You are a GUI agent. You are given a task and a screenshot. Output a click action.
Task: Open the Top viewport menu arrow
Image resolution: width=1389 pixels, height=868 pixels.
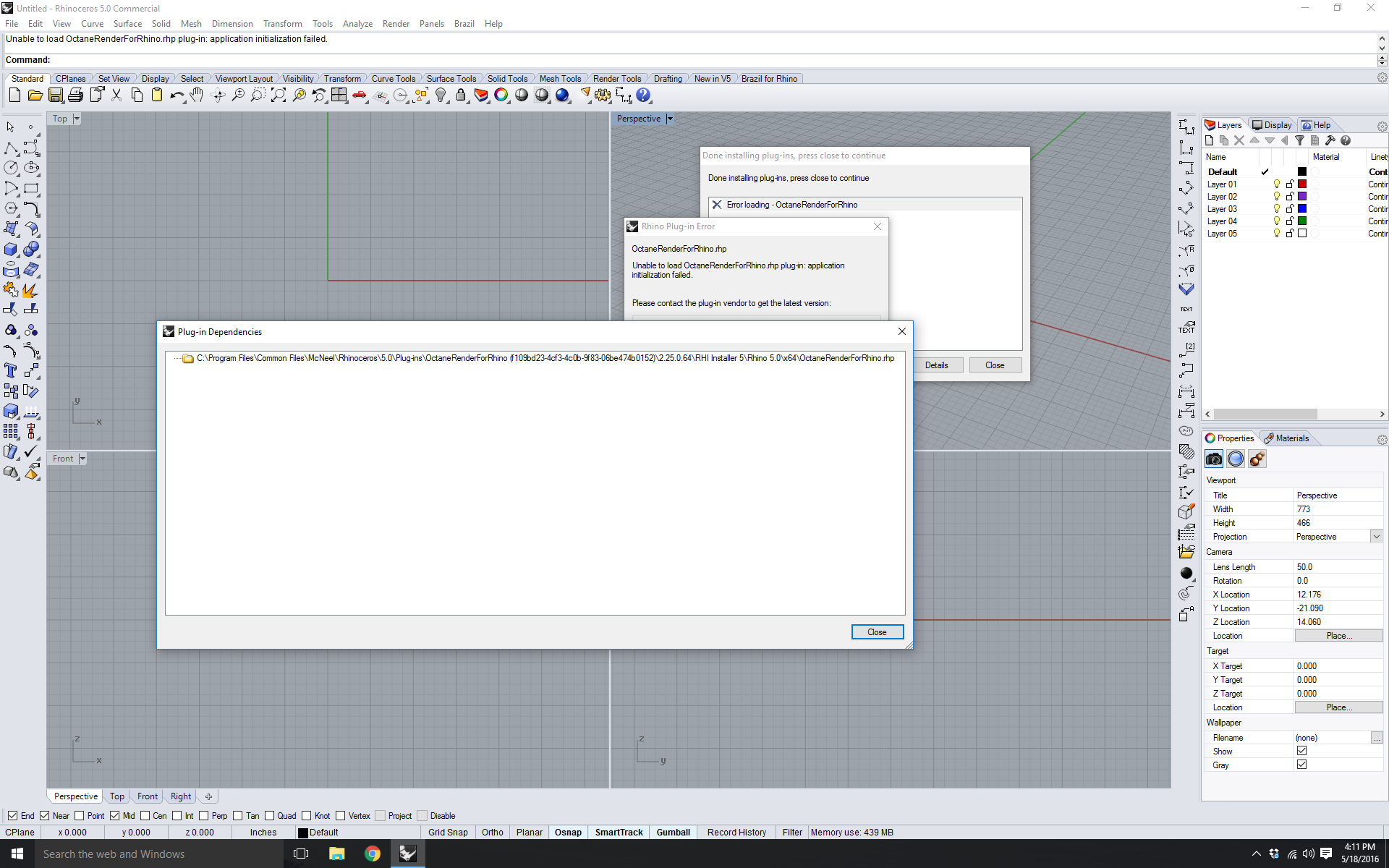tap(77, 119)
